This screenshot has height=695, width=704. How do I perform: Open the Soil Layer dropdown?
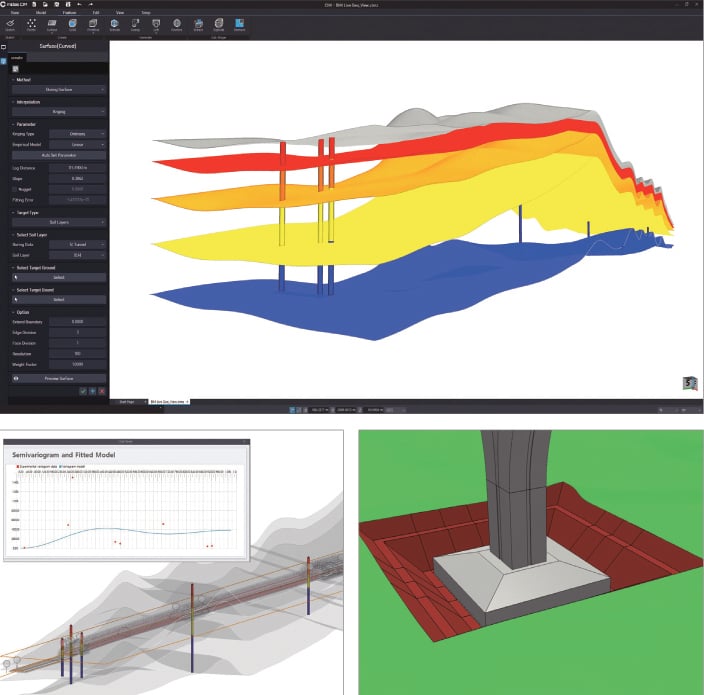tap(77, 255)
